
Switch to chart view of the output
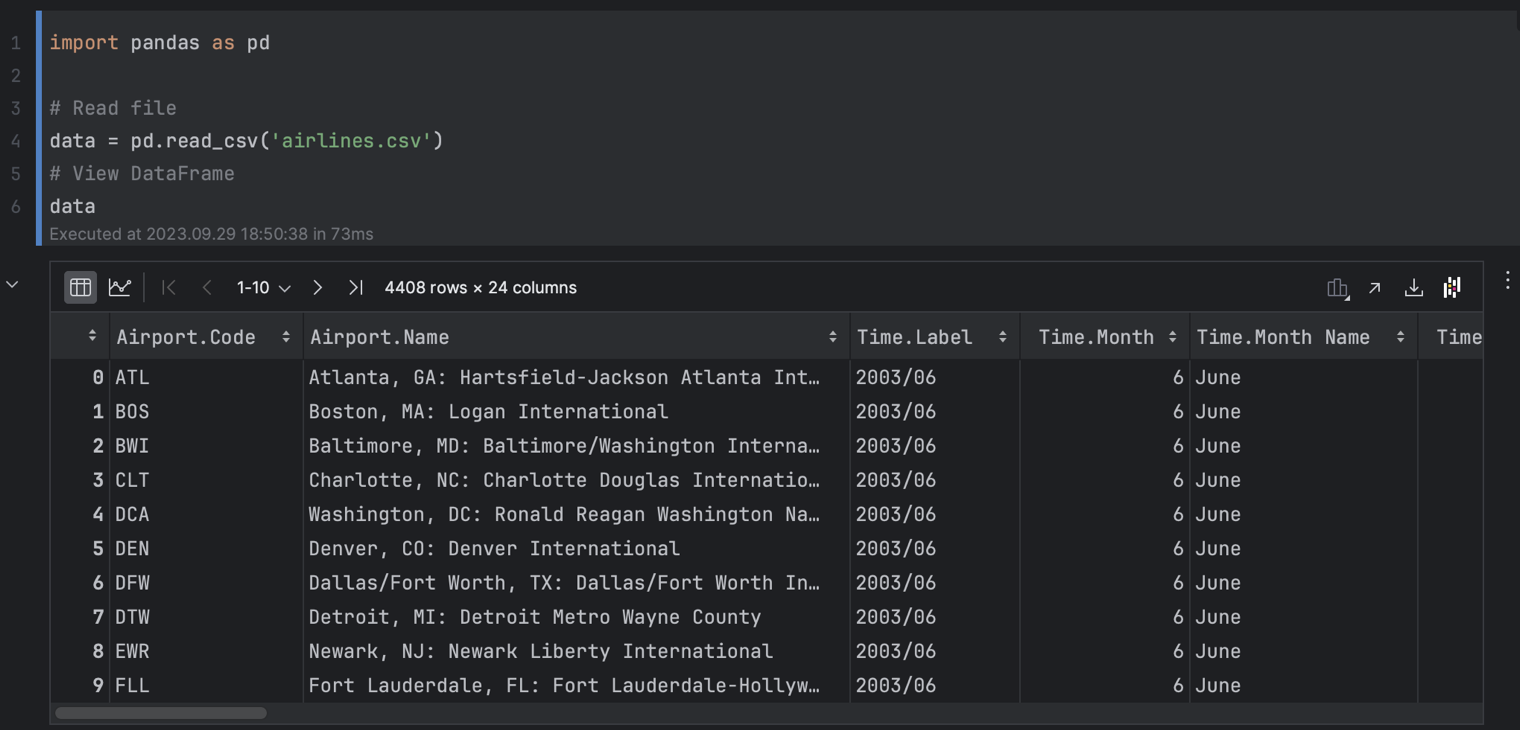120,287
